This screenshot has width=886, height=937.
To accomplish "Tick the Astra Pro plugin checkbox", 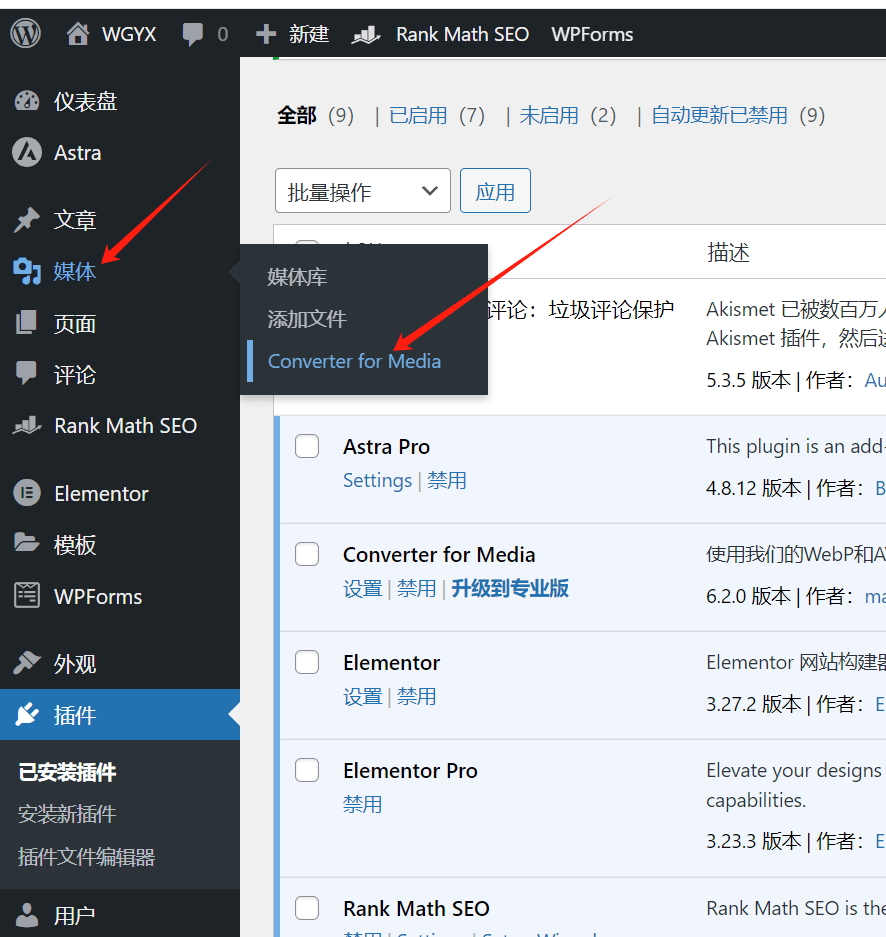I will (307, 446).
